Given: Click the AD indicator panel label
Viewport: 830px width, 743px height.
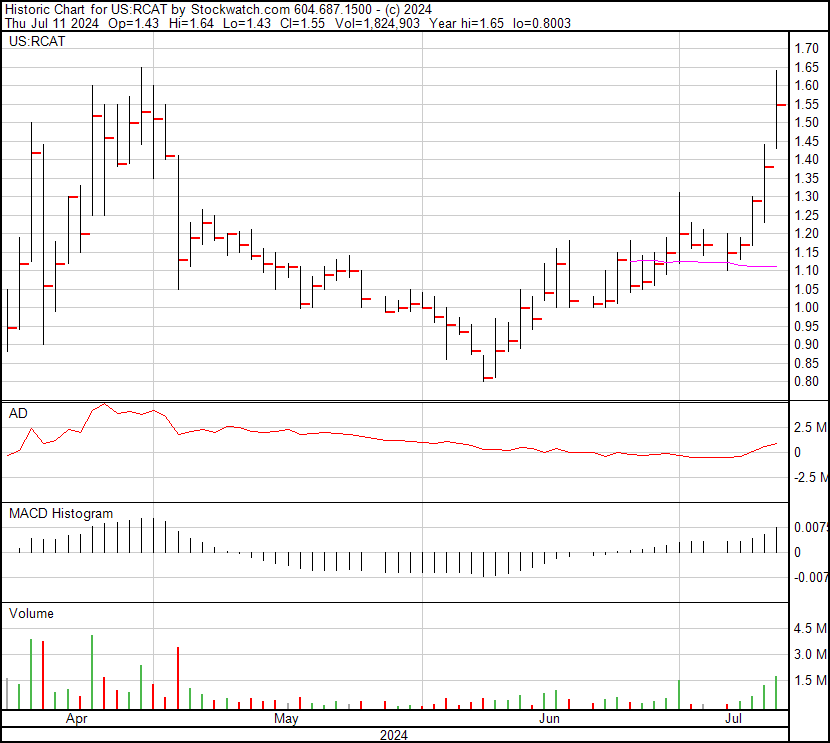Looking at the screenshot, I should (x=18, y=413).
